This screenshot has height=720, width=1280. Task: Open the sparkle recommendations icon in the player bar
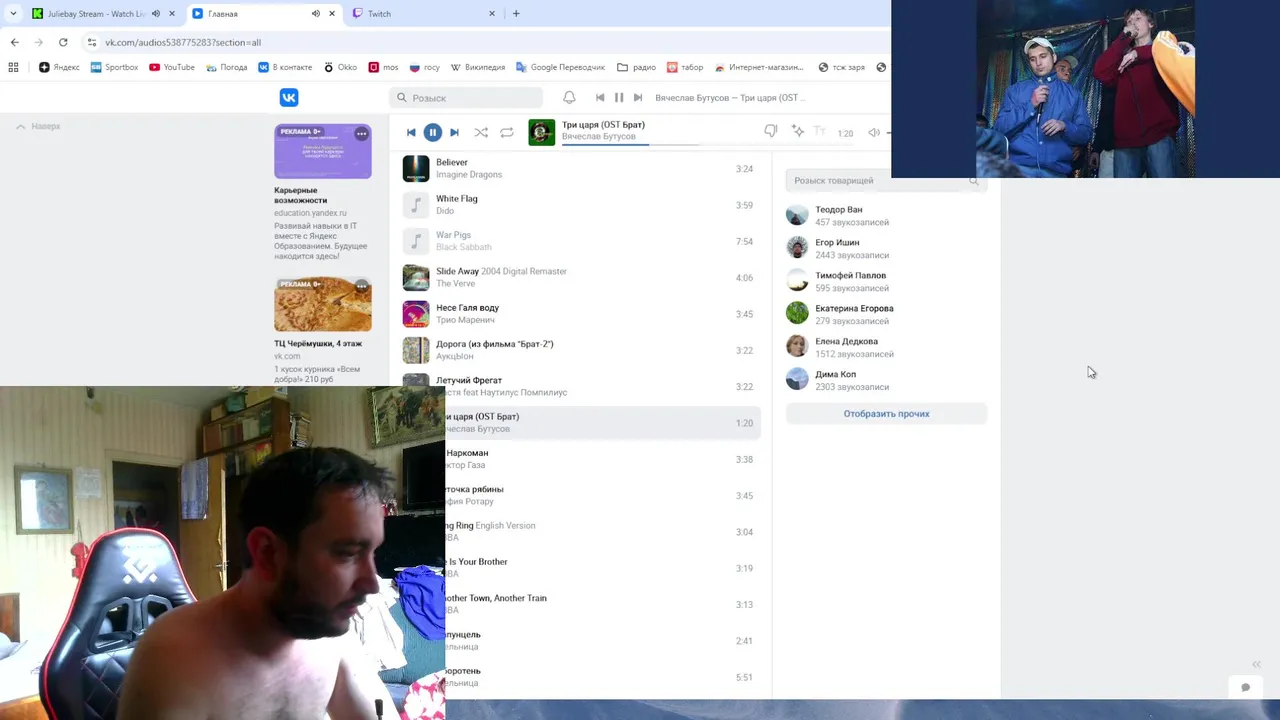(x=797, y=131)
